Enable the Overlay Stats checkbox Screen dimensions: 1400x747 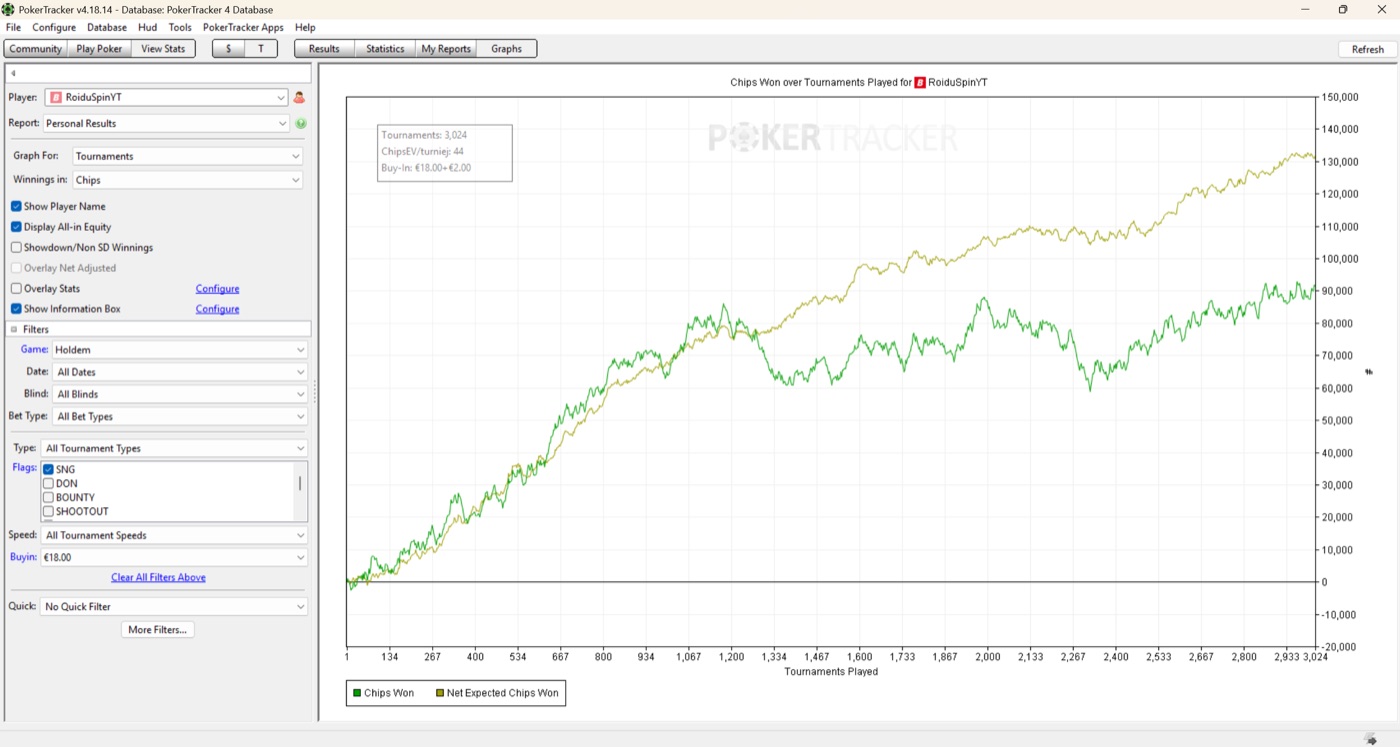pyautogui.click(x=16, y=289)
